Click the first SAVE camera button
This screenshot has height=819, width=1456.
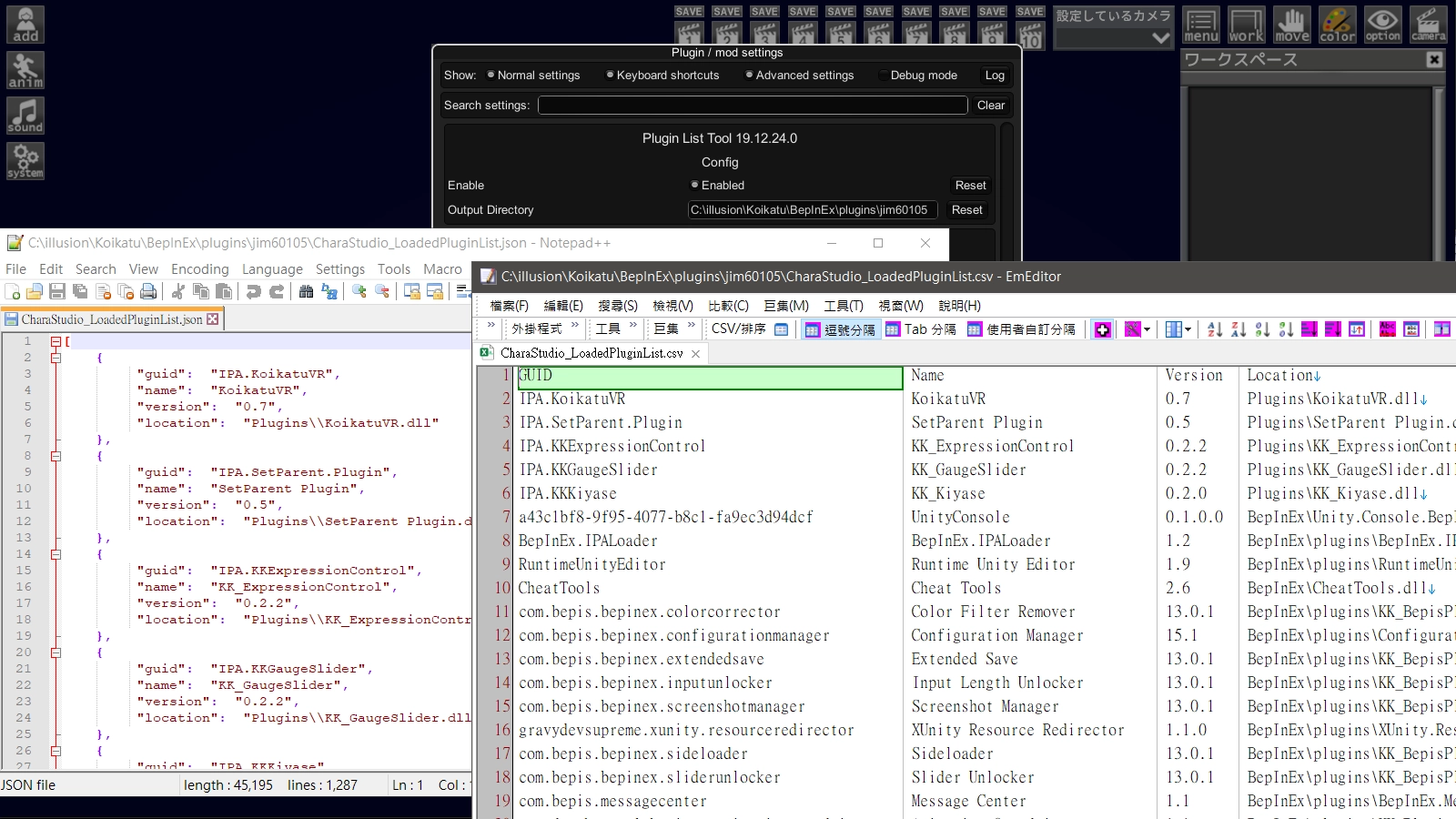(x=689, y=12)
